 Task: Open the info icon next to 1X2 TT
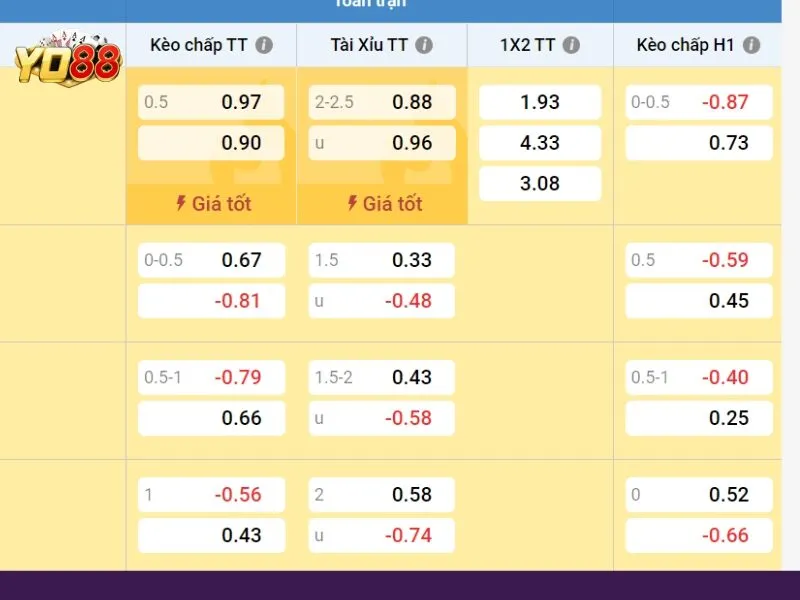[x=571, y=45]
